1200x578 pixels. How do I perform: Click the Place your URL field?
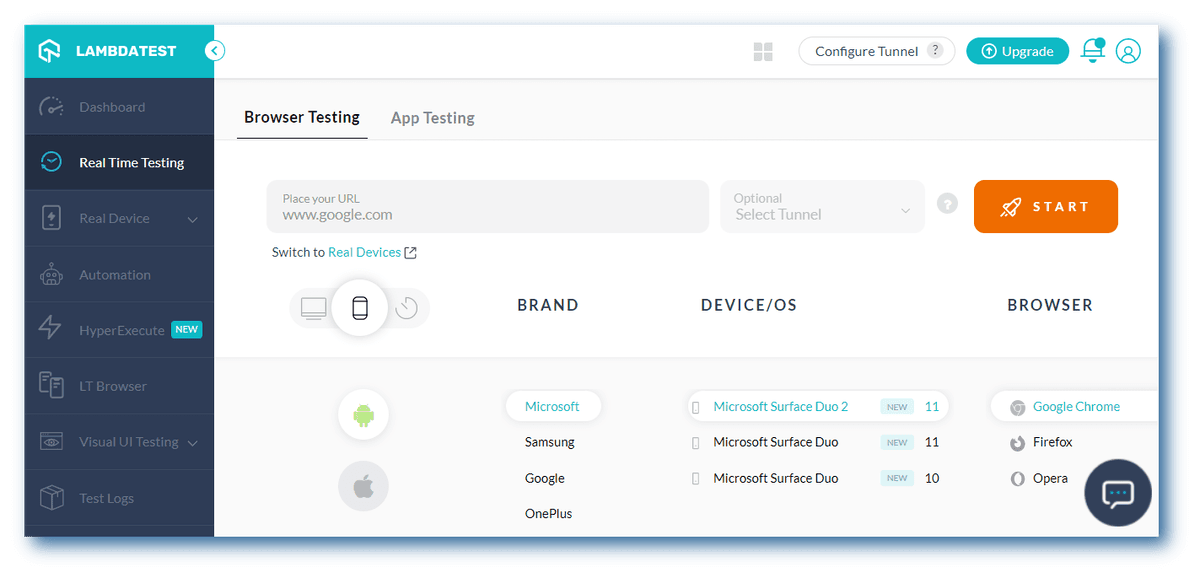pos(487,206)
